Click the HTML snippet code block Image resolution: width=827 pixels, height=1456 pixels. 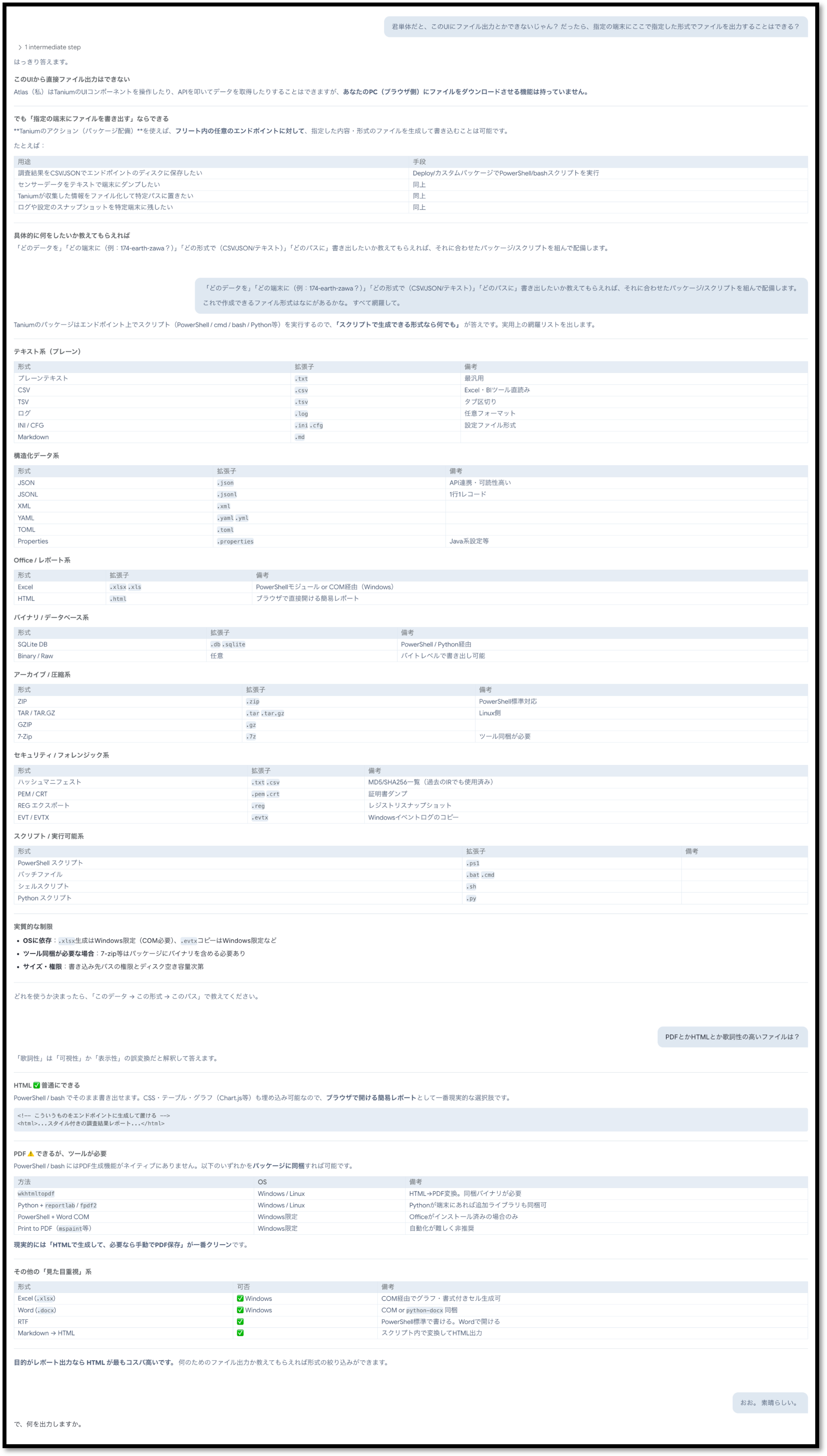click(410, 1119)
